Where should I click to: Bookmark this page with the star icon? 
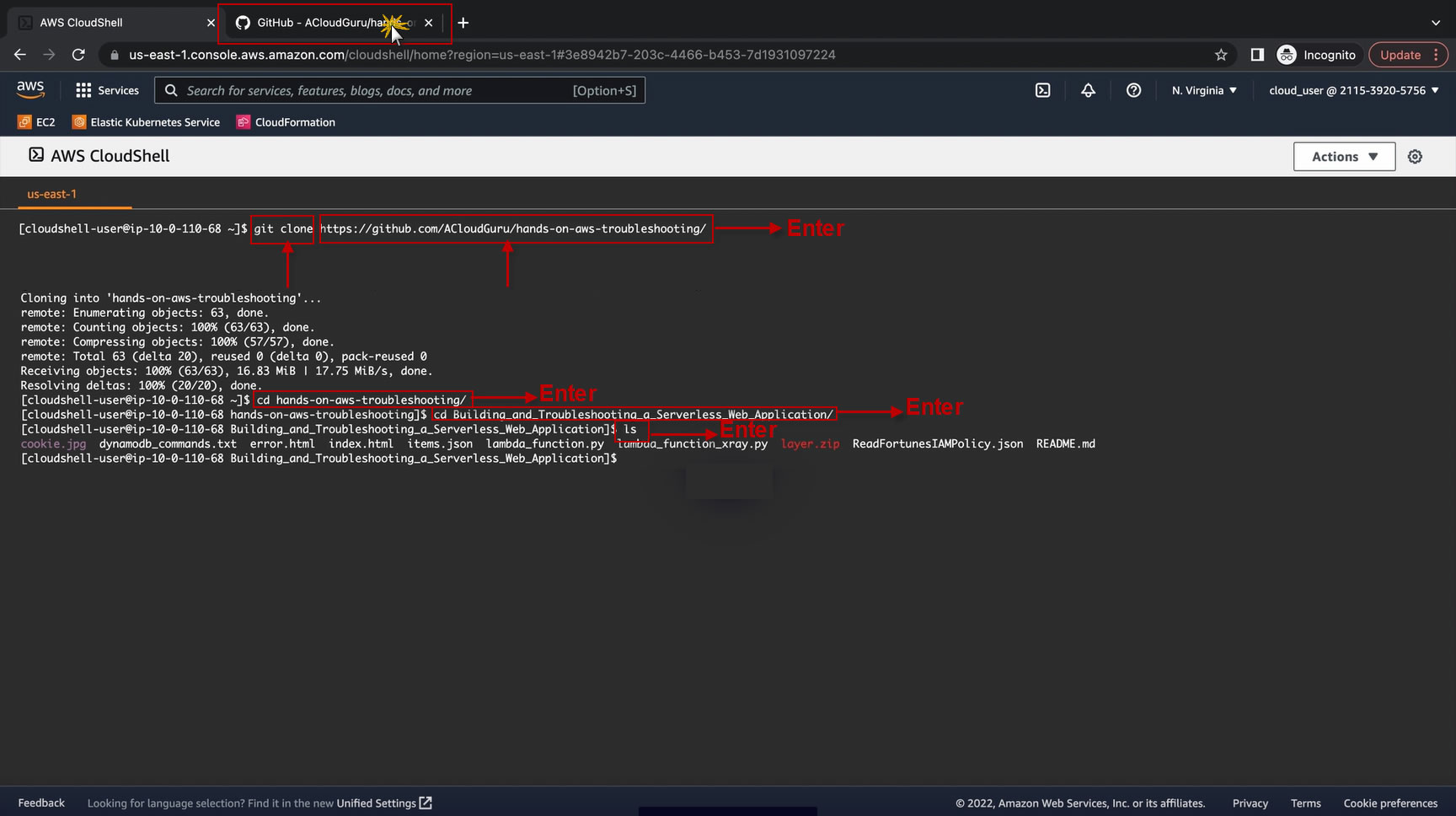[x=1221, y=55]
